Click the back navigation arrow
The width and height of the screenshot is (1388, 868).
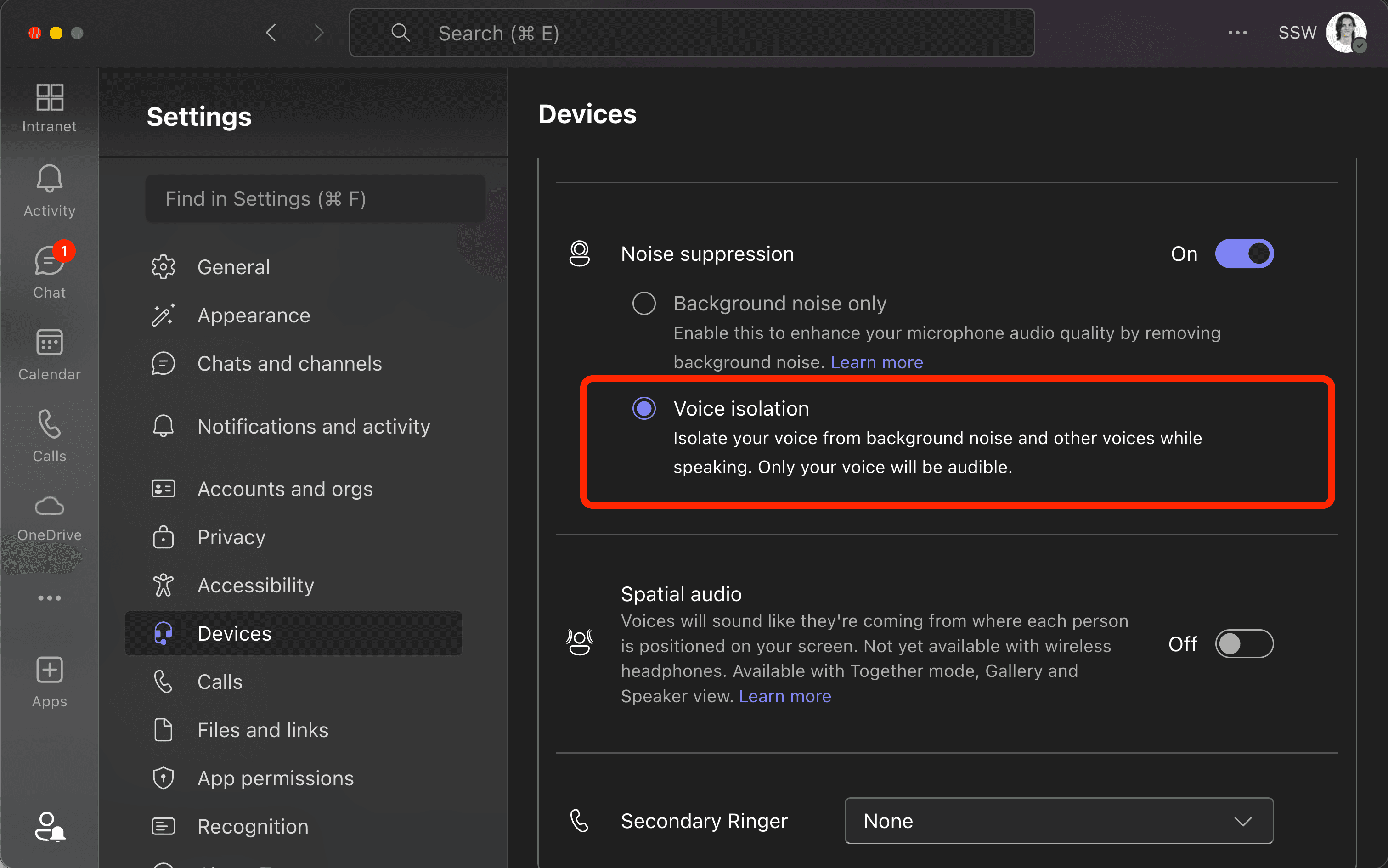coord(271,33)
